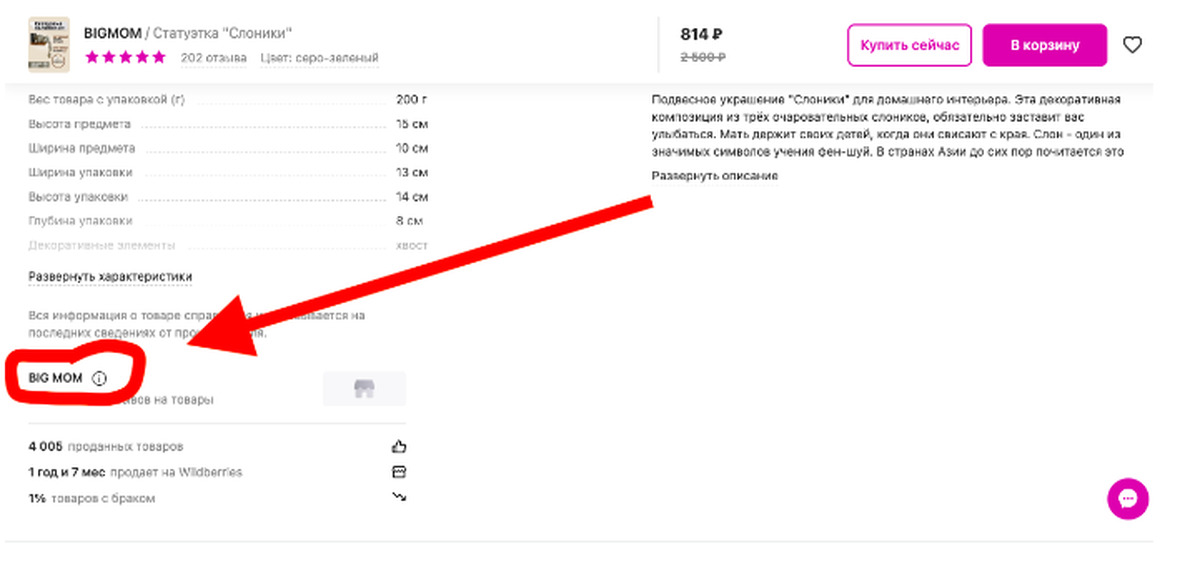This screenshot has width=1200, height=569.
Task: Click downward trend icon beside defect rate
Action: (399, 497)
